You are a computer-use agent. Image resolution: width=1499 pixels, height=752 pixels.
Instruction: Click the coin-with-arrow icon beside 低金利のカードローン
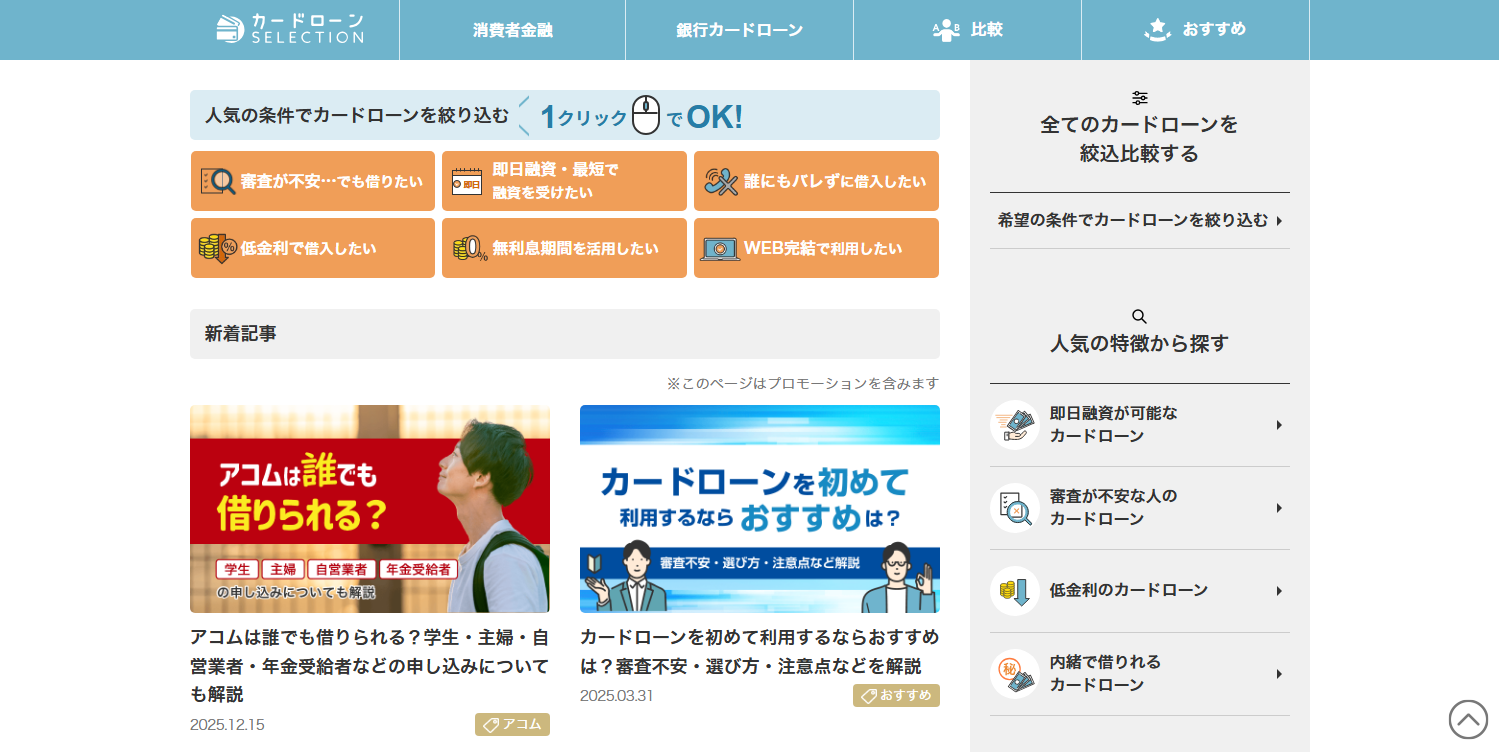1014,590
